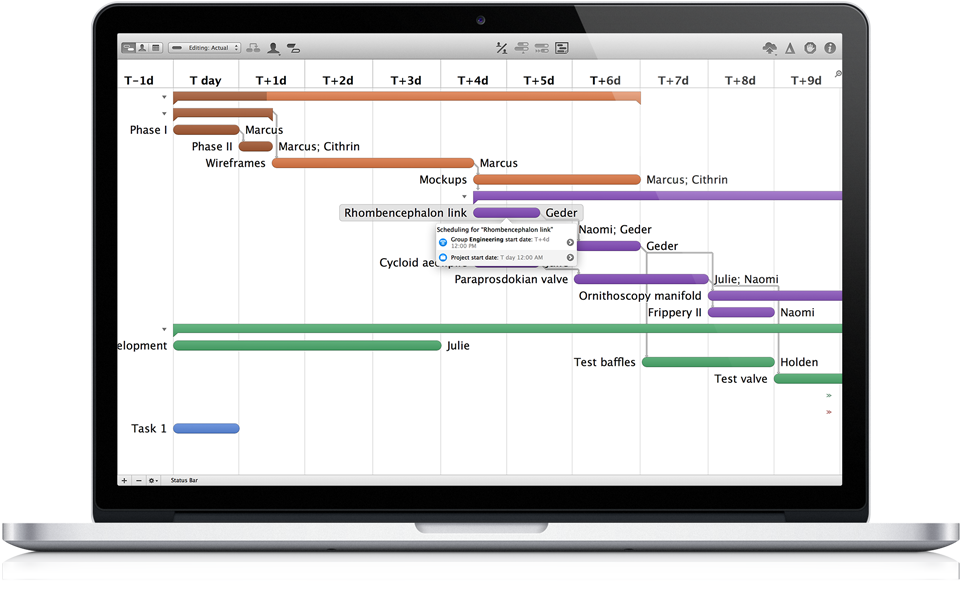Click the add task/milestone toolbar icon
This screenshot has height=590, width=960.
coord(294,48)
